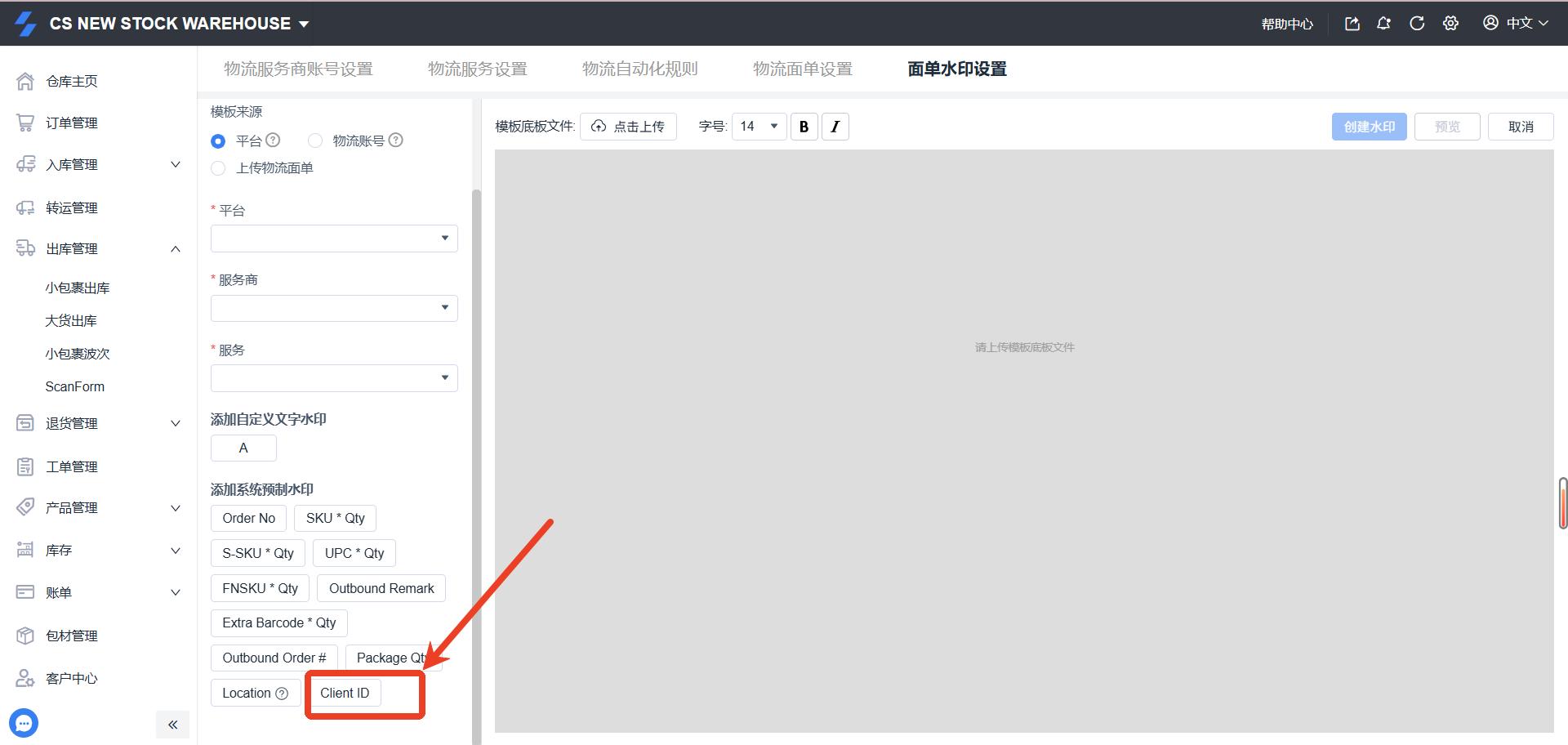1568x745 pixels.
Task: Click the Bold formatting icon
Action: [x=804, y=127]
